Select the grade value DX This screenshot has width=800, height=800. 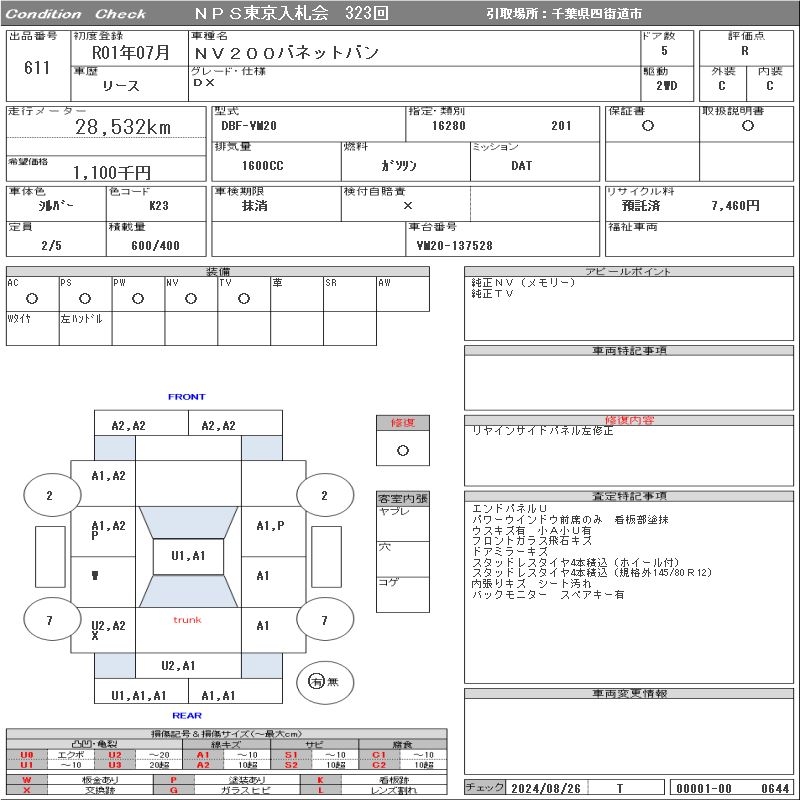point(204,82)
